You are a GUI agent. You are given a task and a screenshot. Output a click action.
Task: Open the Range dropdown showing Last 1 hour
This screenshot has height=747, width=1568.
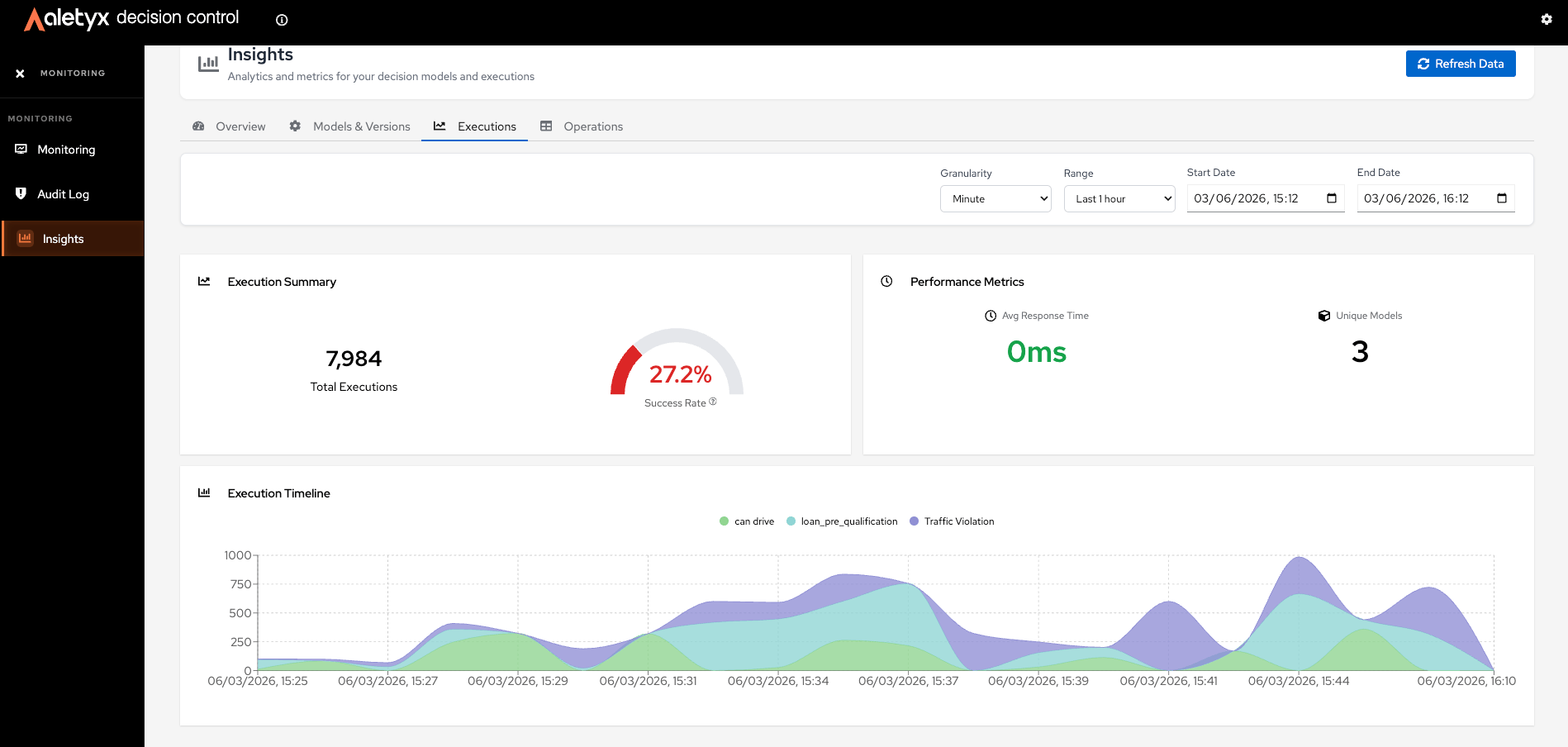coord(1119,198)
